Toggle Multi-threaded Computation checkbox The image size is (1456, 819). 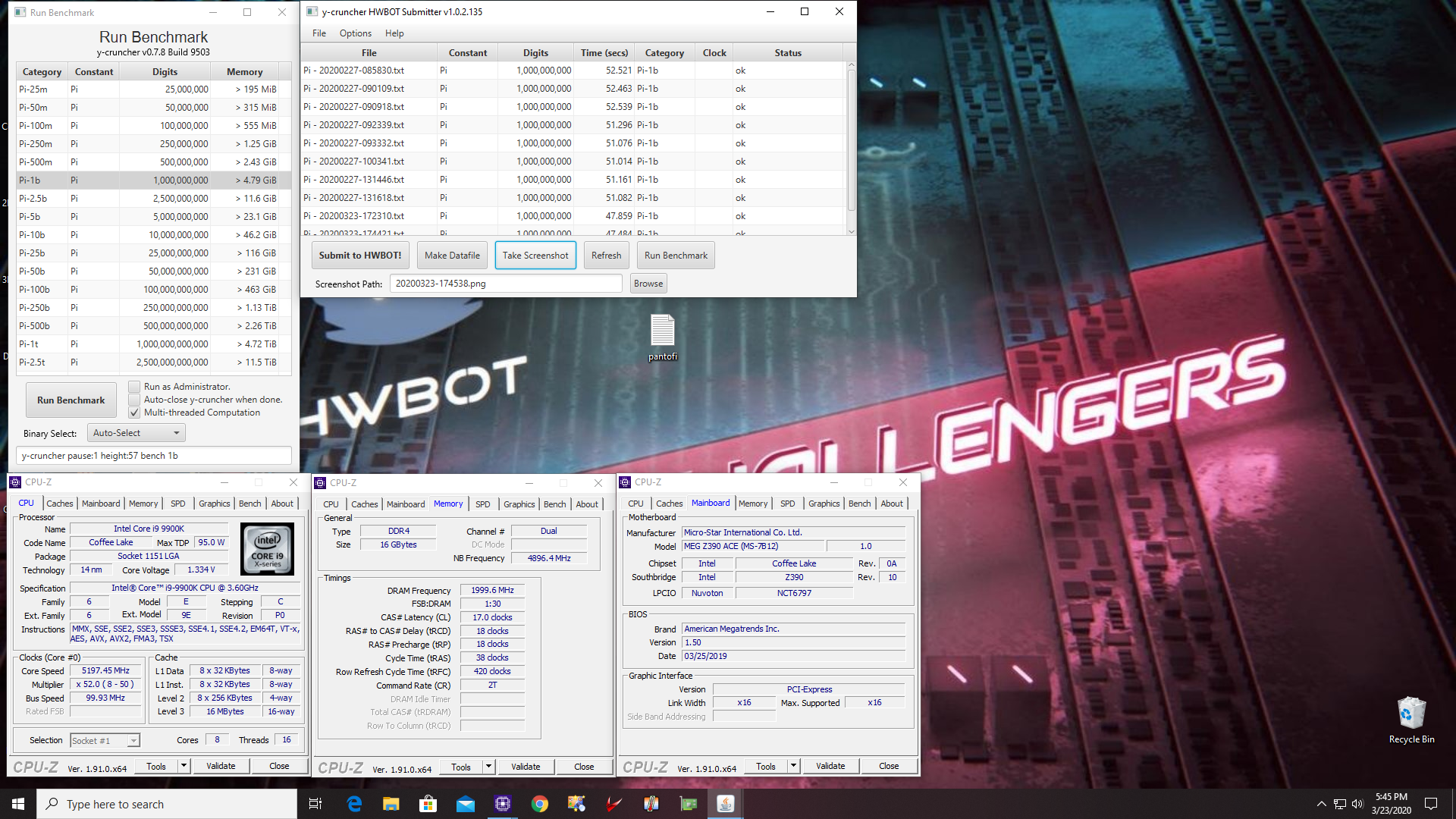click(134, 413)
